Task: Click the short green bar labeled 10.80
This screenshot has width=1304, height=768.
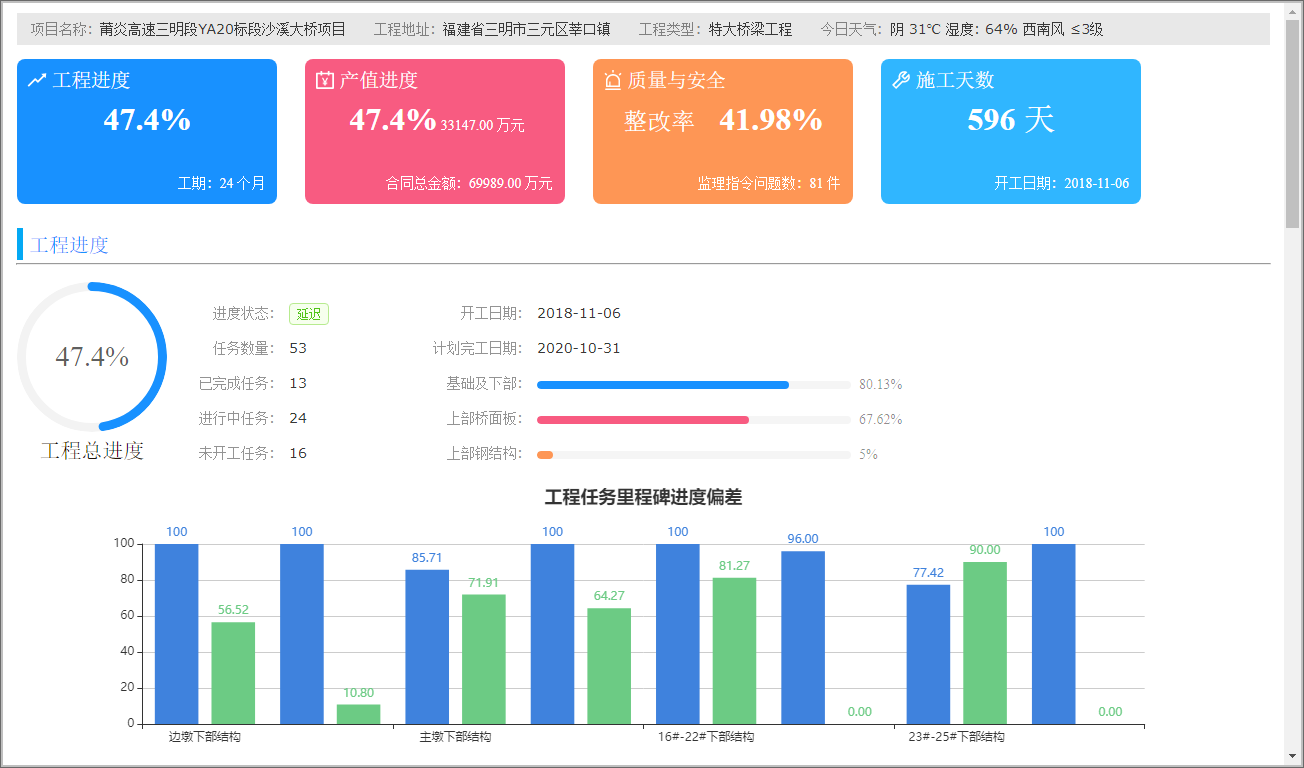Action: coord(358,714)
